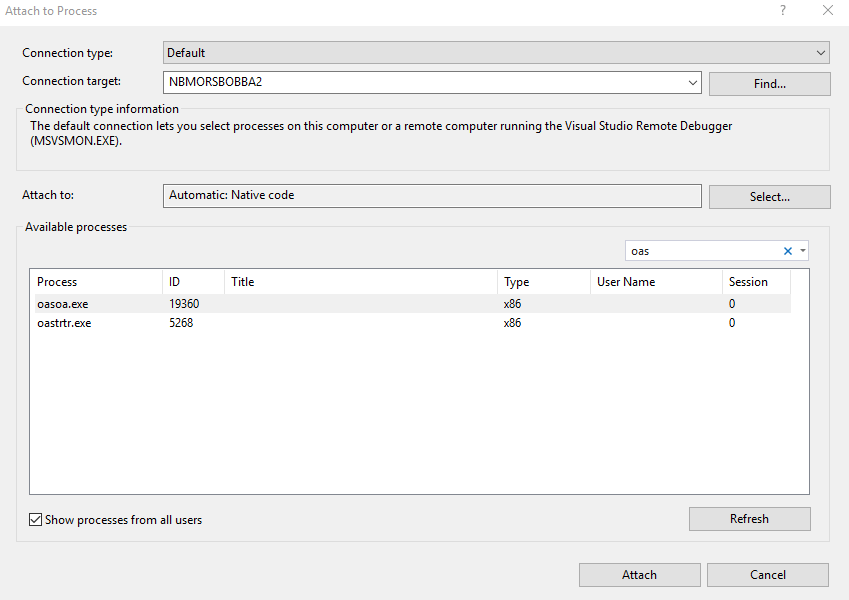The image size is (849, 600).
Task: Sort by the Type column header
Action: point(542,282)
